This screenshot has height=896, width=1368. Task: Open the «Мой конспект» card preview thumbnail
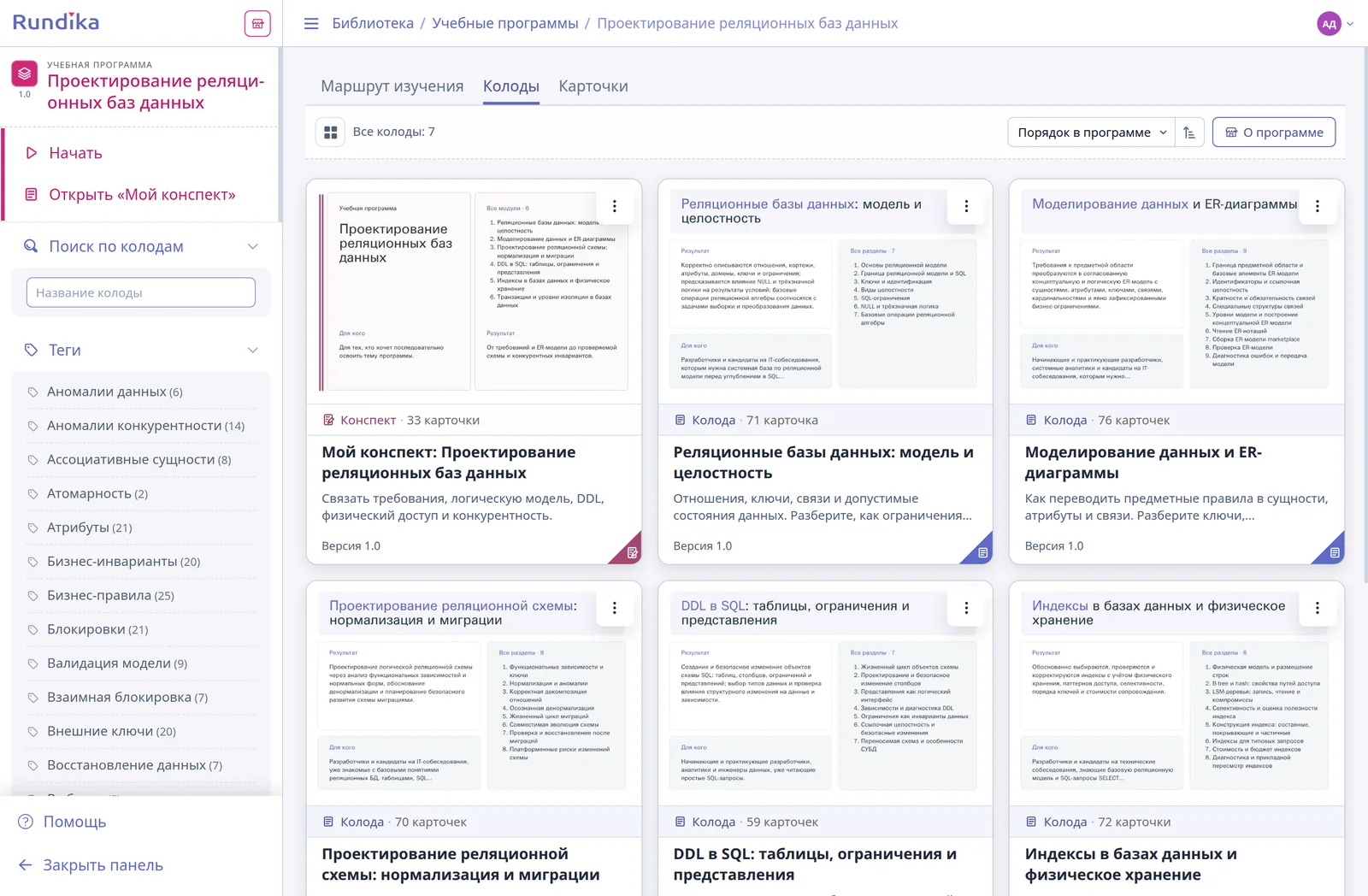pyautogui.click(x=474, y=292)
